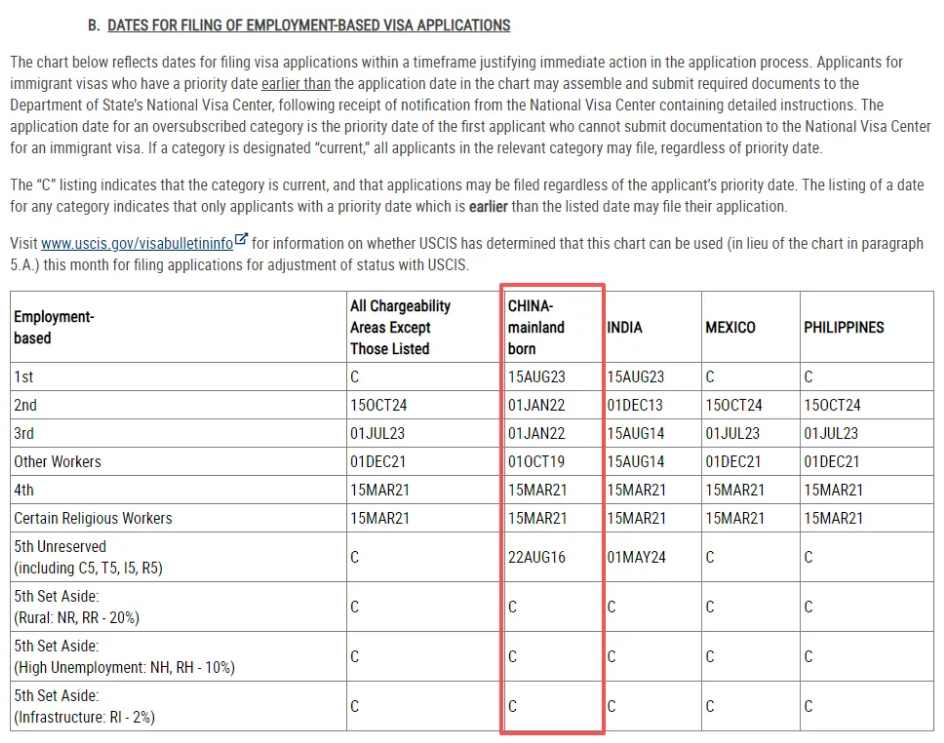Viewport: 944px width, 743px height.
Task: Click the section B heading about filing dates
Action: tap(308, 25)
